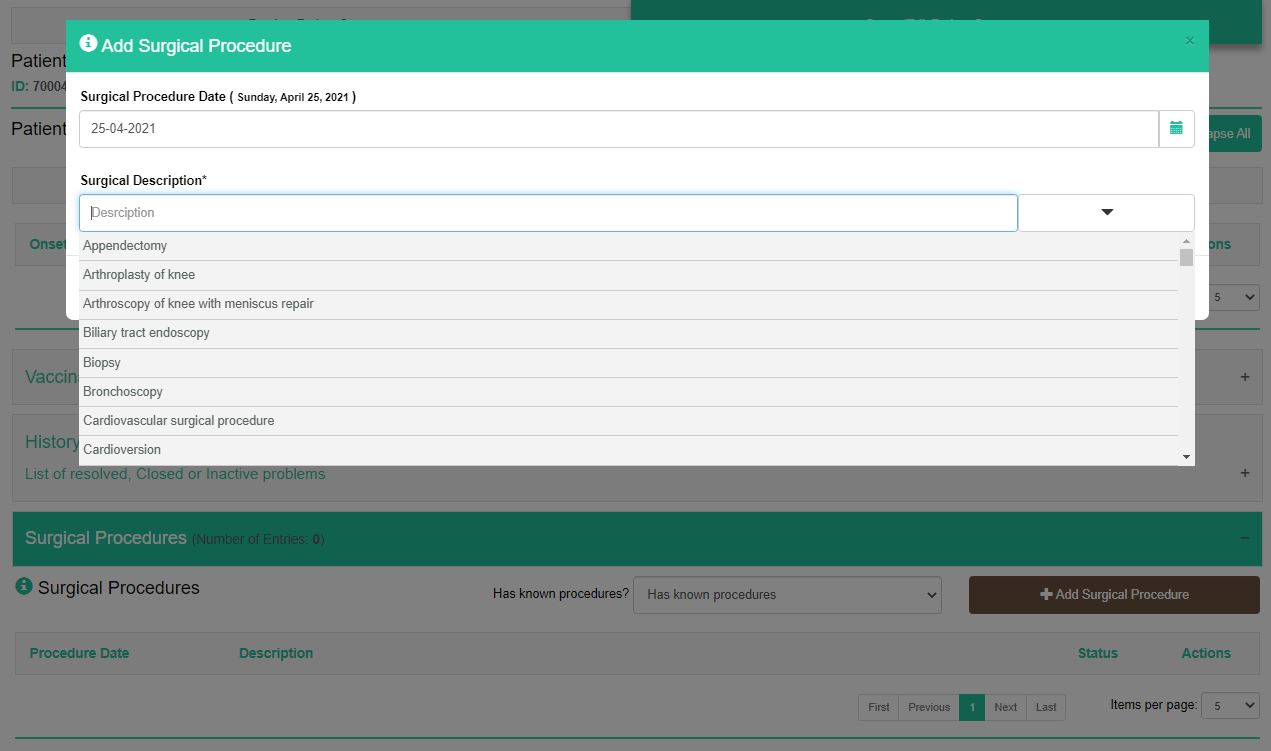
Task: Pick Bronchoscopy from the suggestions
Action: 123,392
